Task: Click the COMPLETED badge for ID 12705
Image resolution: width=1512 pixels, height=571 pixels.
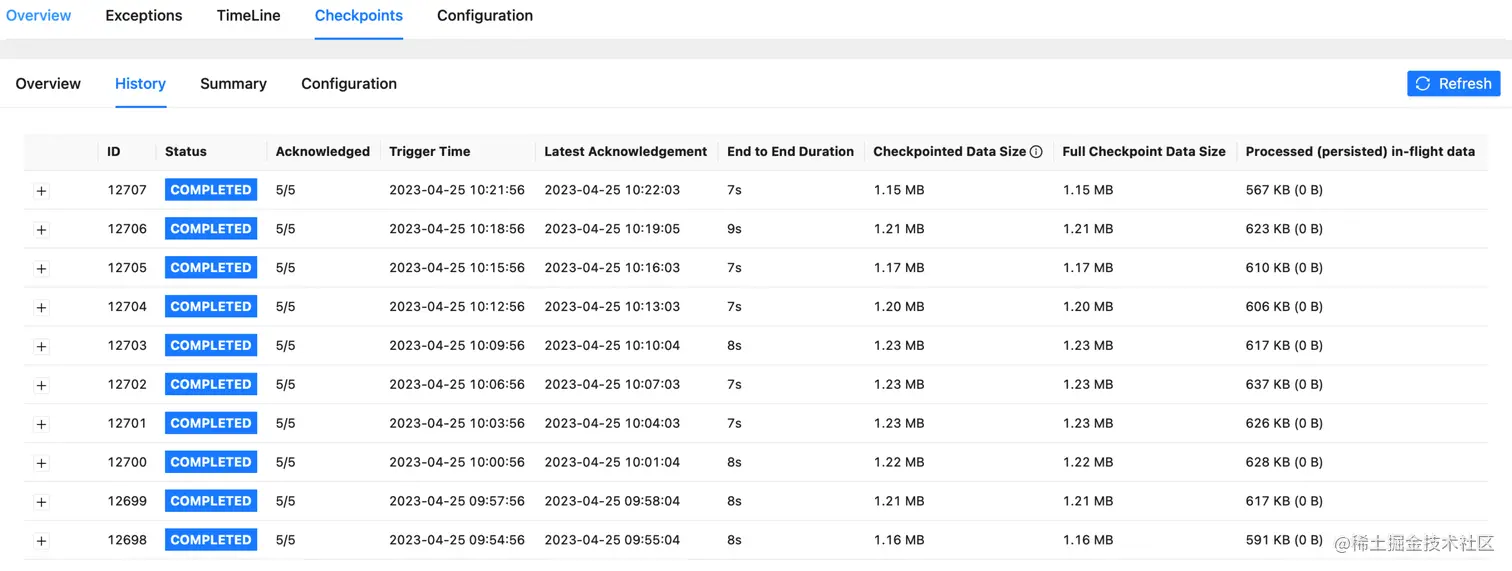Action: click(211, 268)
